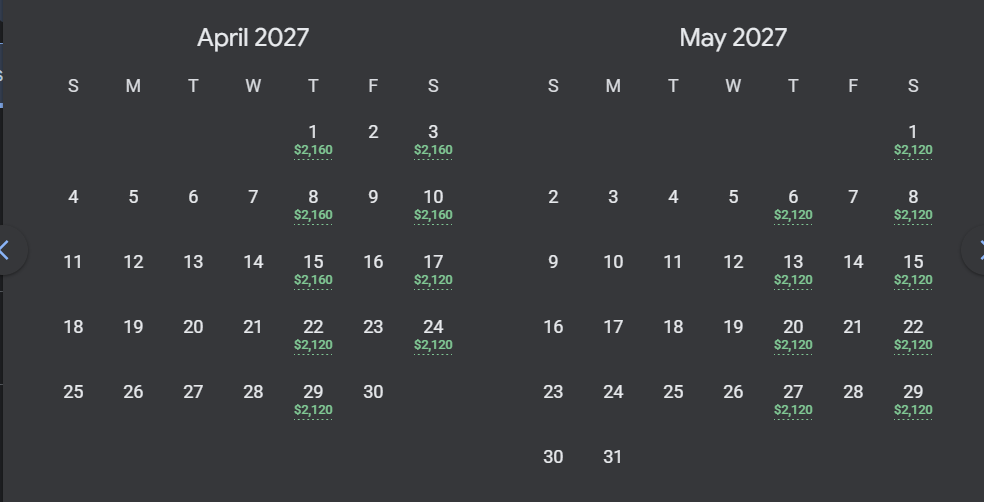
Task: Pick May 20 showing $2,120
Action: click(x=793, y=335)
